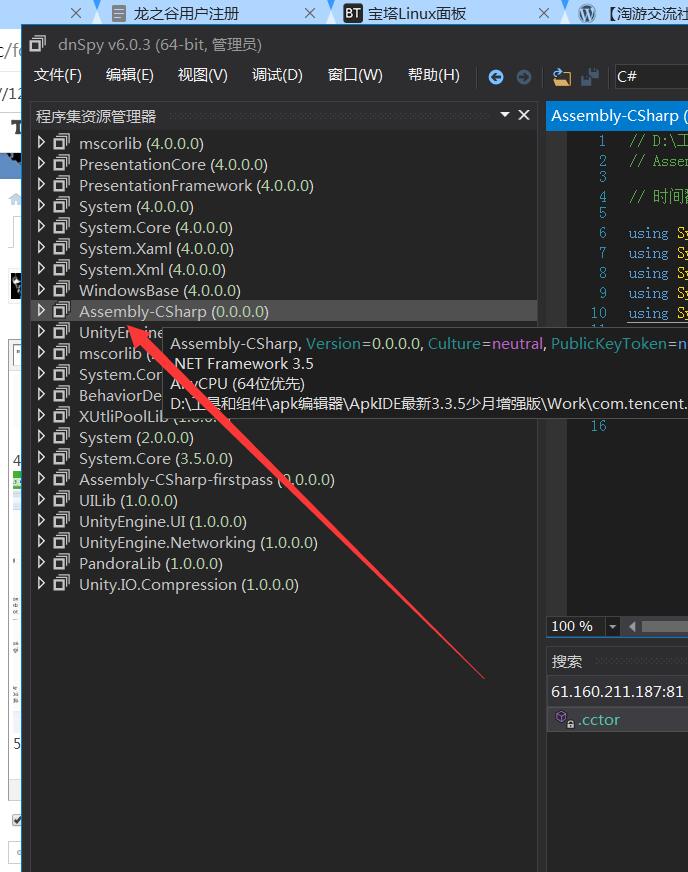
Task: Click the WordPress icon in browser tab
Action: [x=587, y=13]
